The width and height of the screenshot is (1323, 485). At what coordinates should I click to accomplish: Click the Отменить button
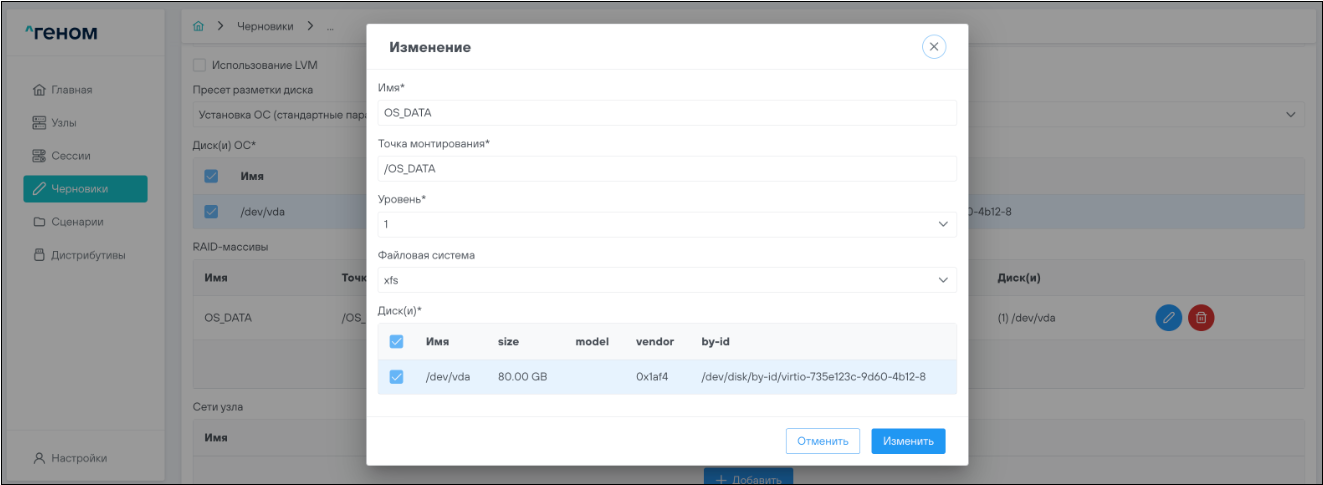pos(822,441)
